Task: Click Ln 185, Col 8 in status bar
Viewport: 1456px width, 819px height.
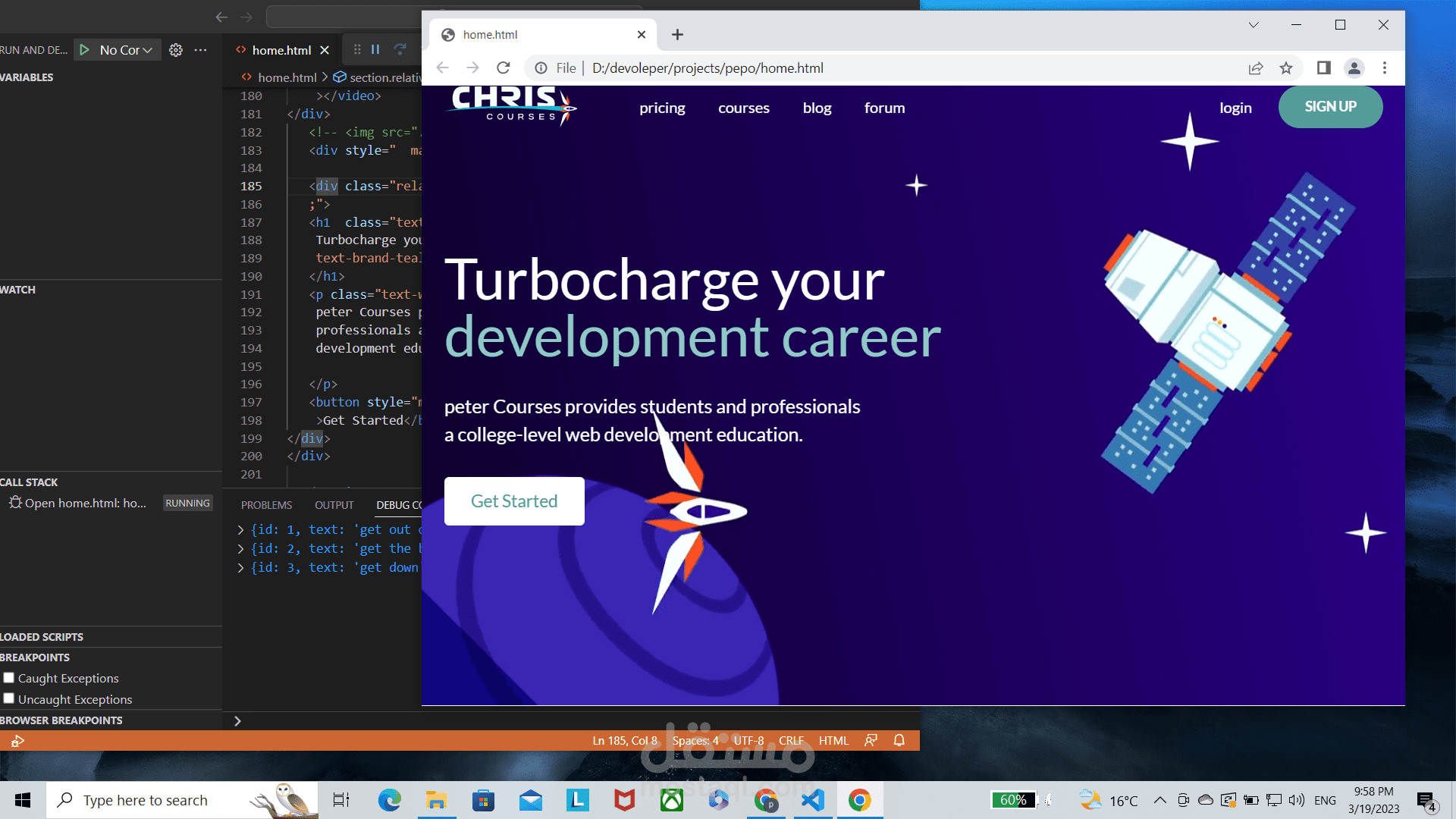Action: (625, 741)
